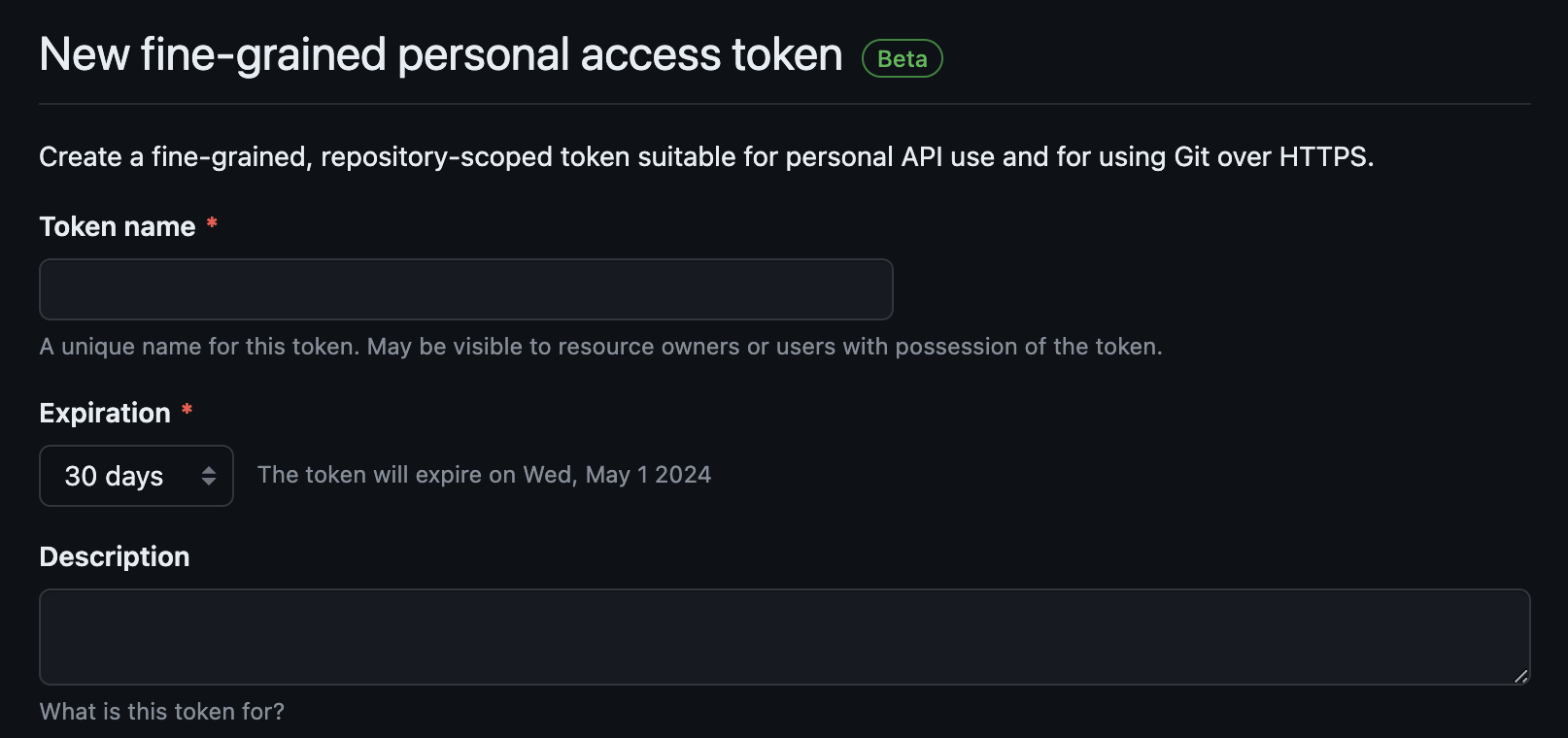This screenshot has height=738, width=1568.
Task: Click inside the Token name input field
Action: tap(465, 288)
